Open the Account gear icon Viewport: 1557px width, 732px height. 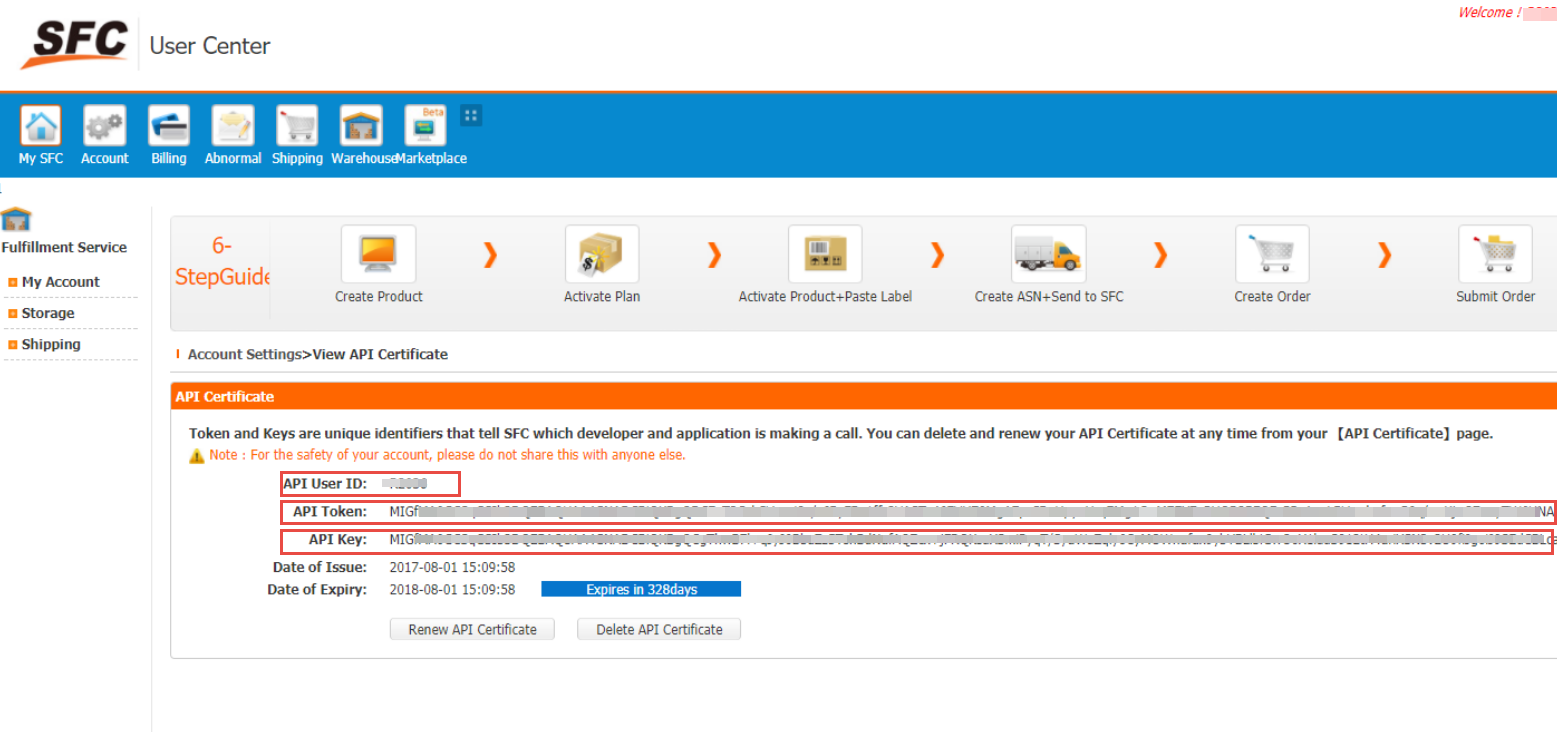pos(105,126)
